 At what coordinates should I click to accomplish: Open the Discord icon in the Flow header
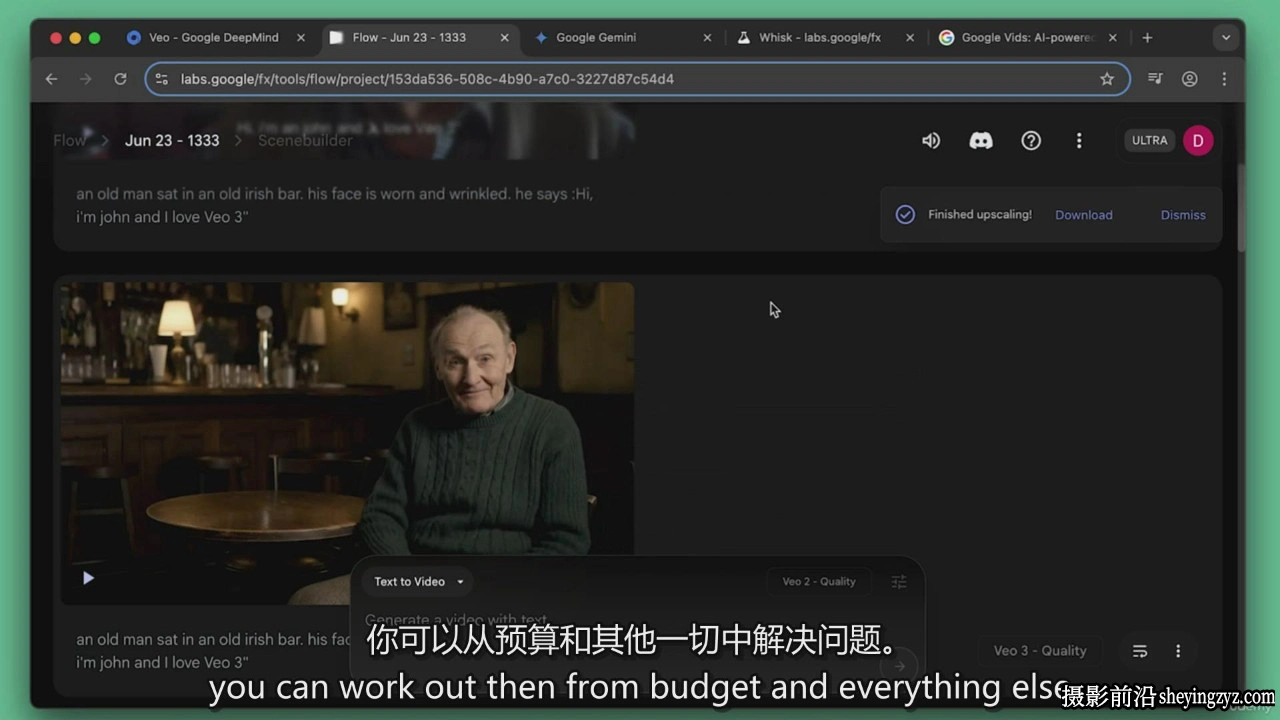tap(981, 141)
